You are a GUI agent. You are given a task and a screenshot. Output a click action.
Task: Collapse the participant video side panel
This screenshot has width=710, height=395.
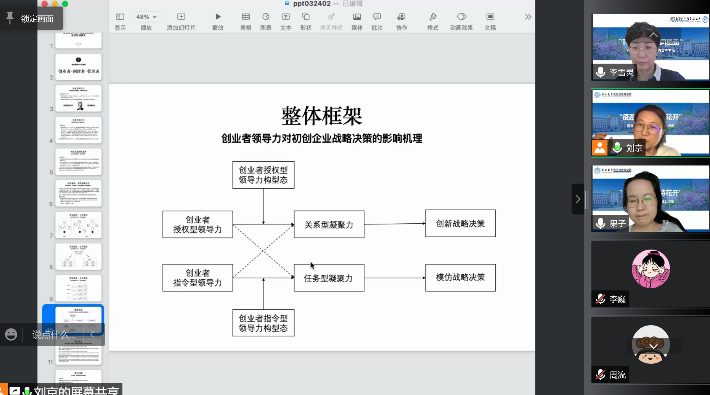[x=577, y=199]
